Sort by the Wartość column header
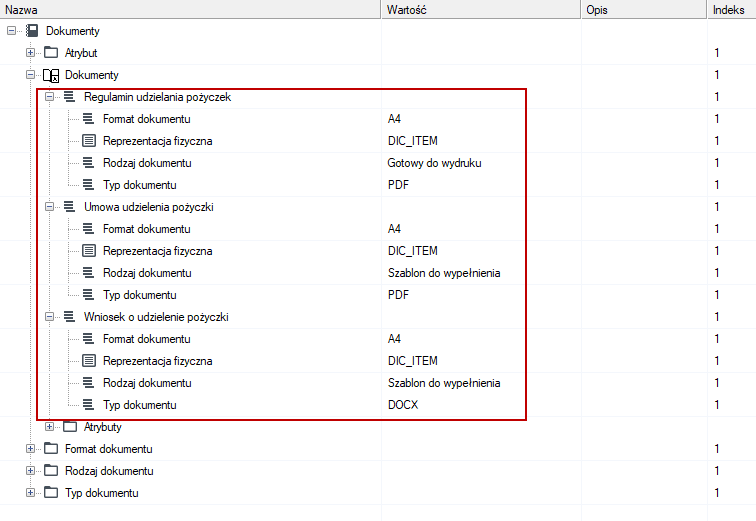This screenshot has width=756, height=521. click(481, 10)
